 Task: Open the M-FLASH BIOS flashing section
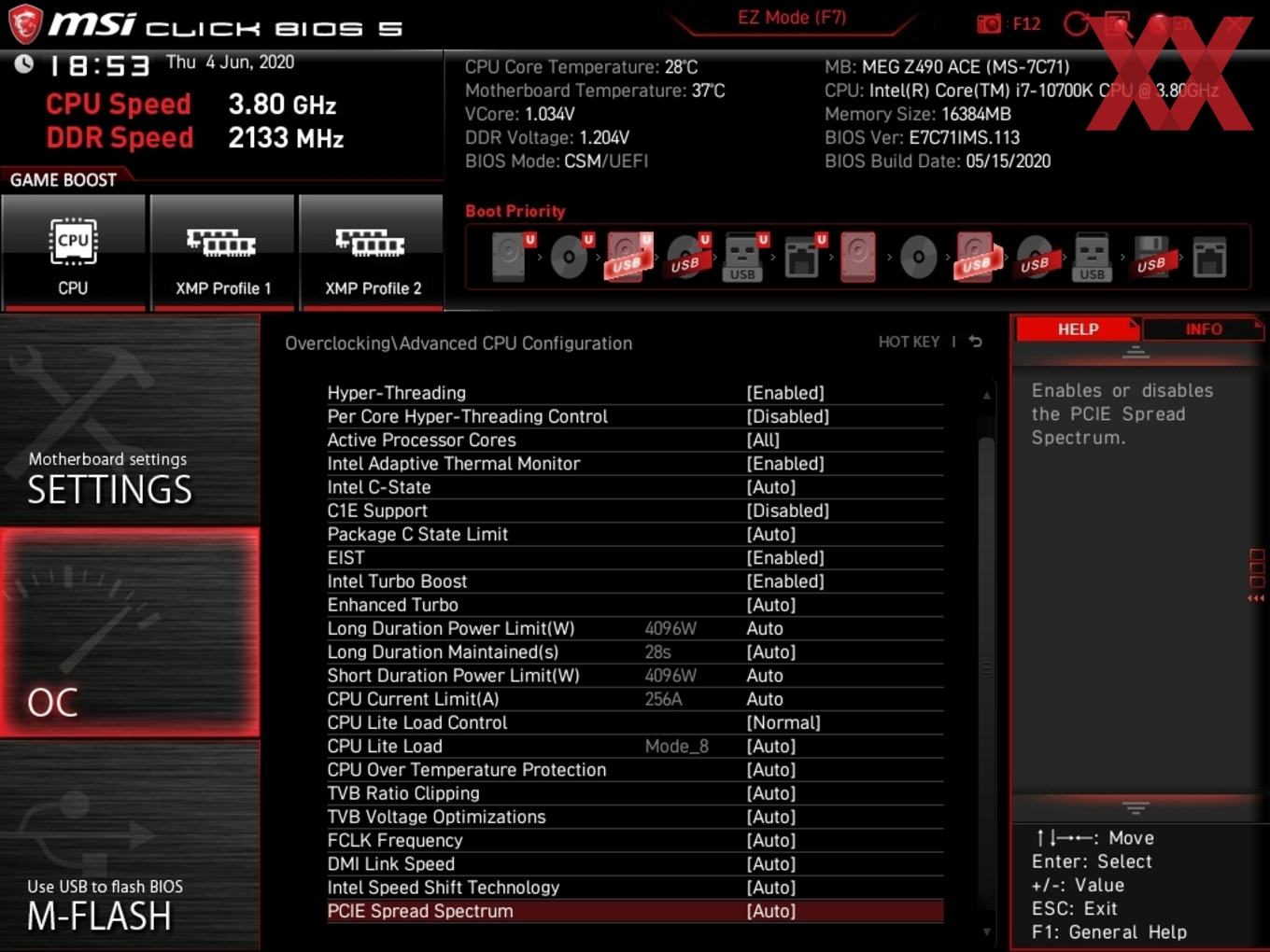130,846
